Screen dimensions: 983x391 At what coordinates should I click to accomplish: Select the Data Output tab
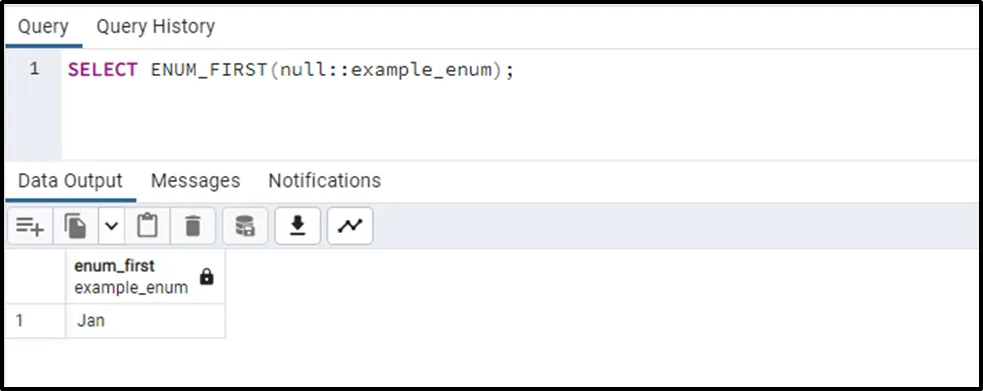point(70,180)
